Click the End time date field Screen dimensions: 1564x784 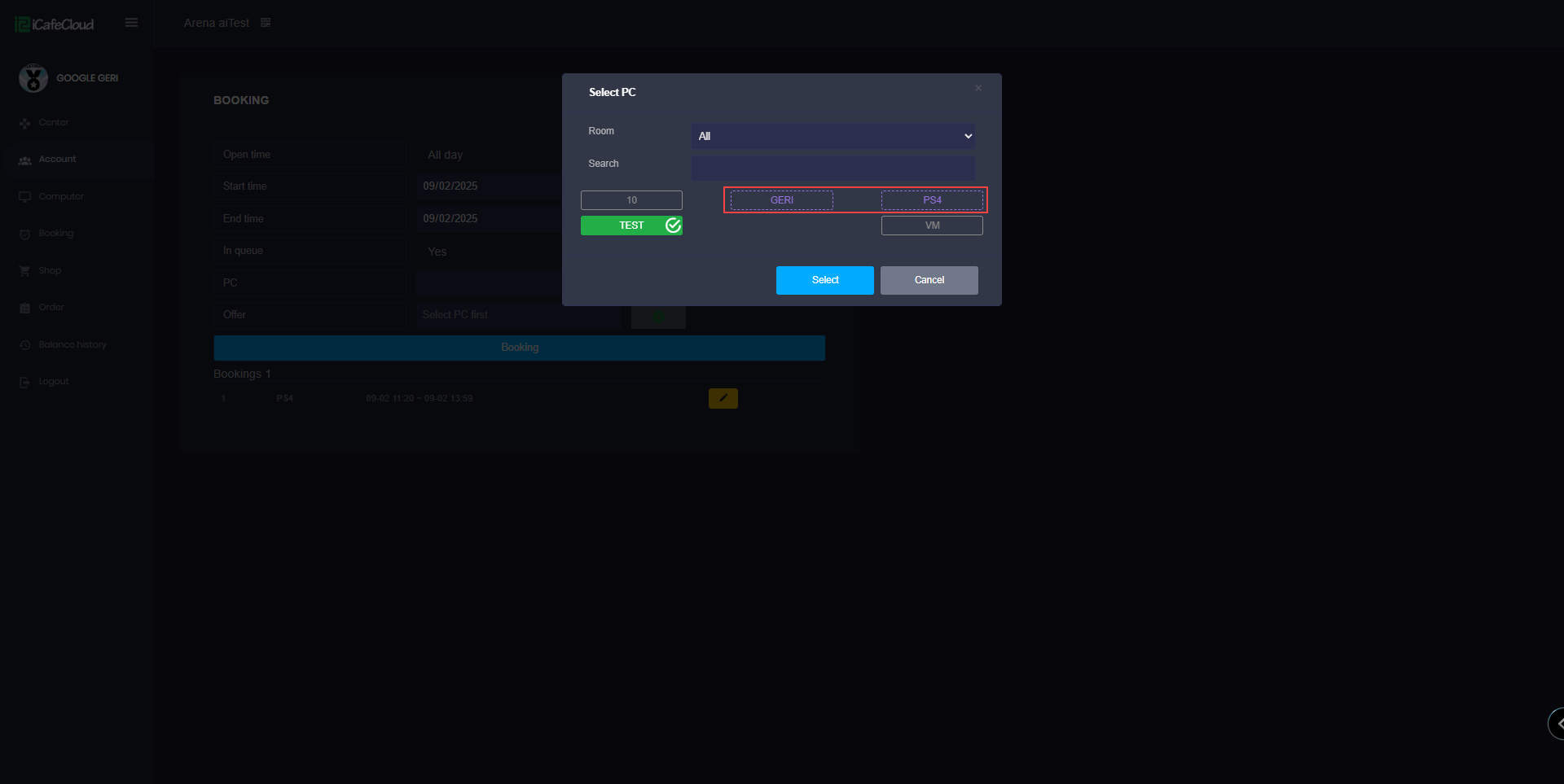489,219
